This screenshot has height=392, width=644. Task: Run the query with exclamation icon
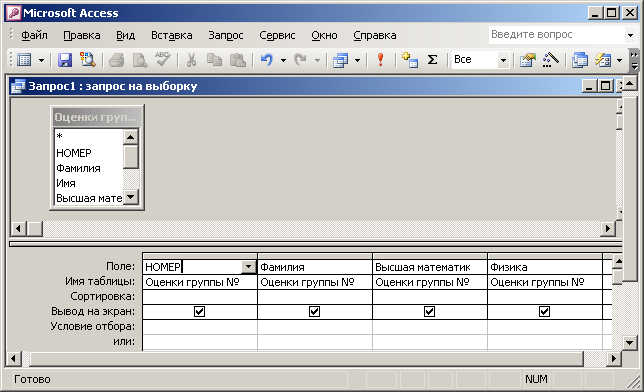[x=380, y=60]
